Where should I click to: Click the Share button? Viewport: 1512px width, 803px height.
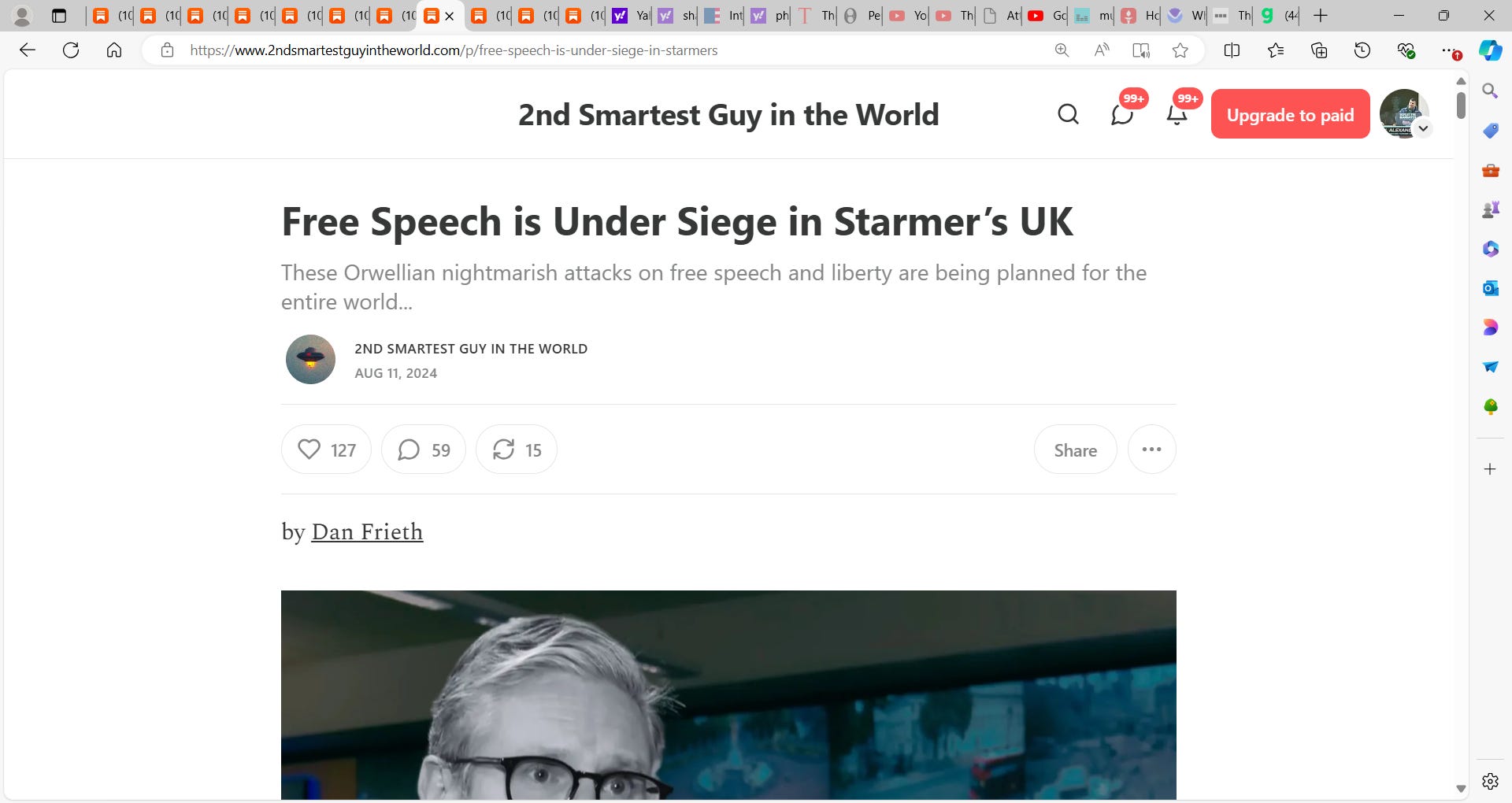pos(1075,450)
